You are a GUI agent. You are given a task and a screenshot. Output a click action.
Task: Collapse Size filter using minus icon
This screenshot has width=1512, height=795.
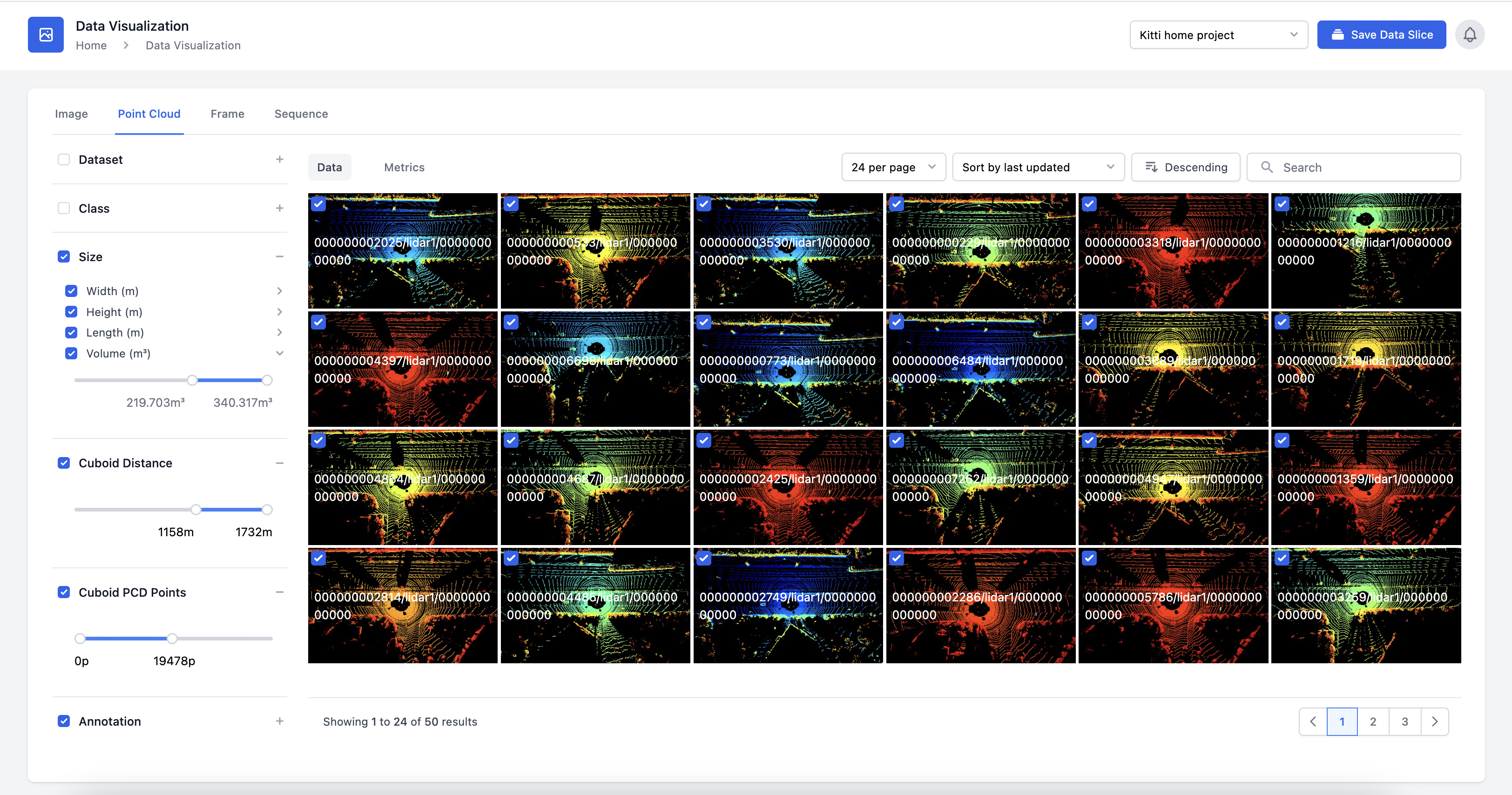[x=279, y=257]
